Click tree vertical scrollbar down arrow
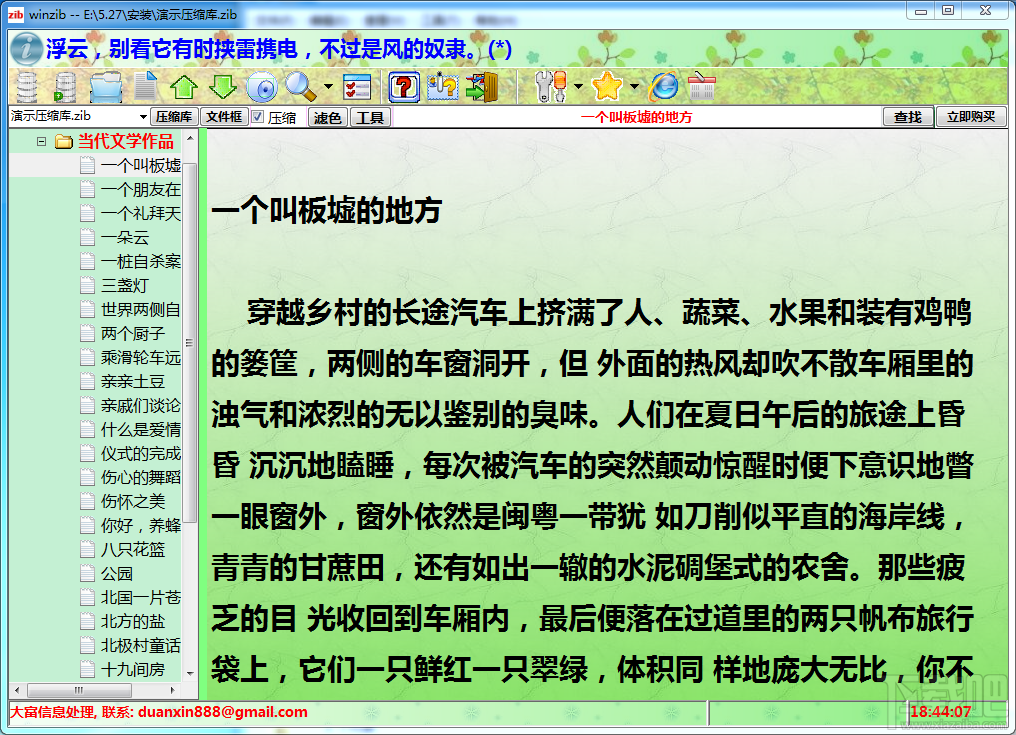 (190, 673)
